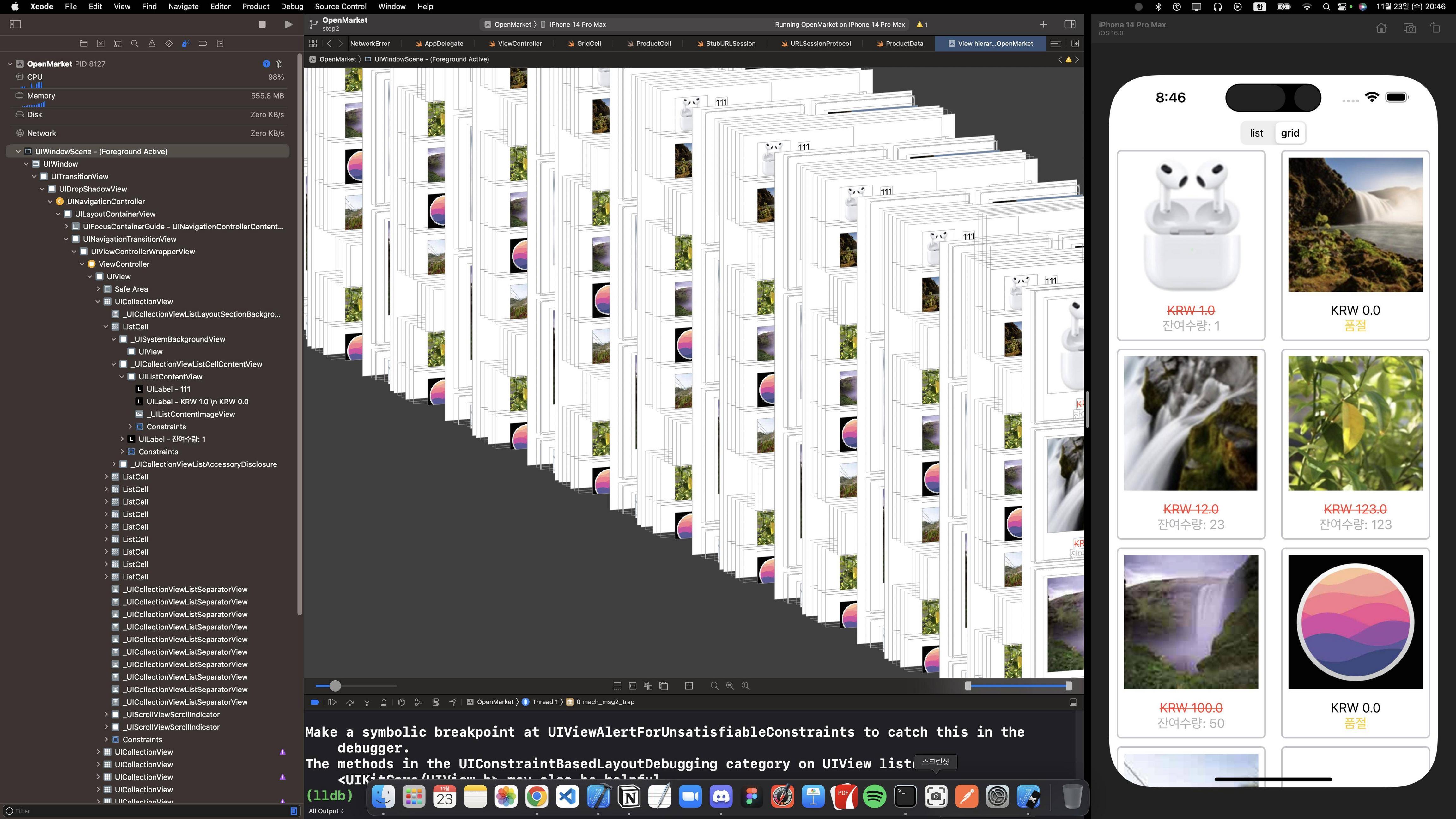
Task: Toggle breakpoints activation button
Action: click(x=315, y=702)
